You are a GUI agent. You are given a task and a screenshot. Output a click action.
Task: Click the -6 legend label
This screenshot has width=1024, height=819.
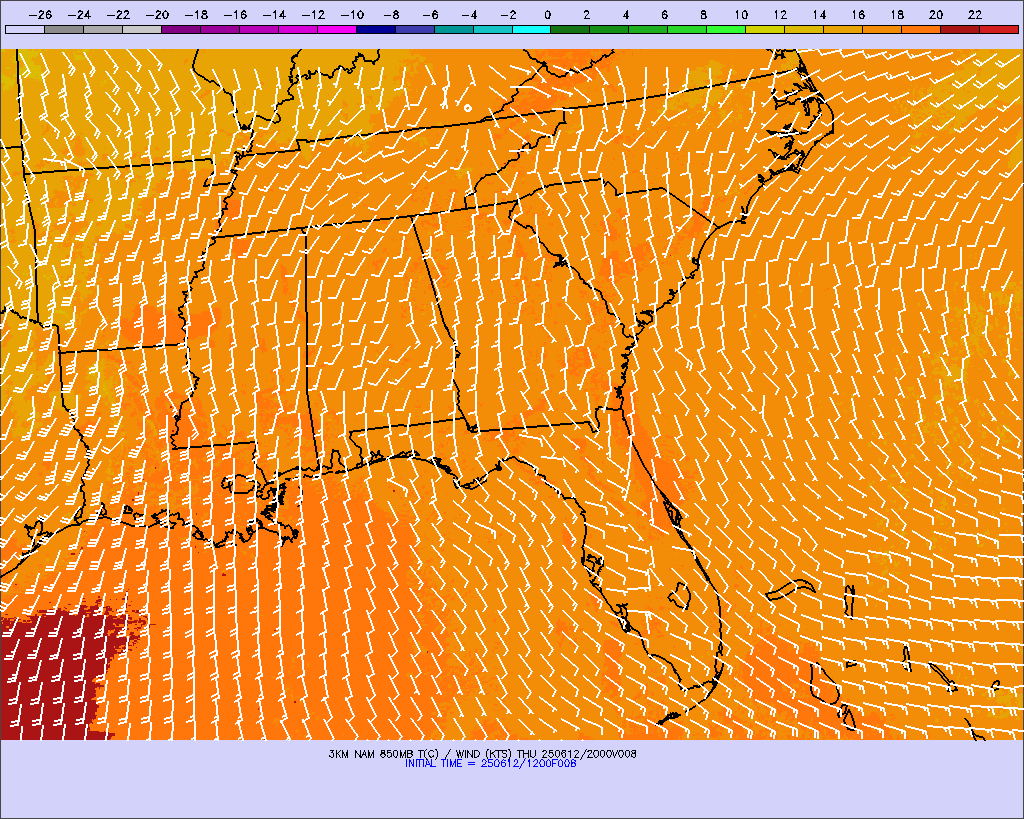[x=430, y=15]
